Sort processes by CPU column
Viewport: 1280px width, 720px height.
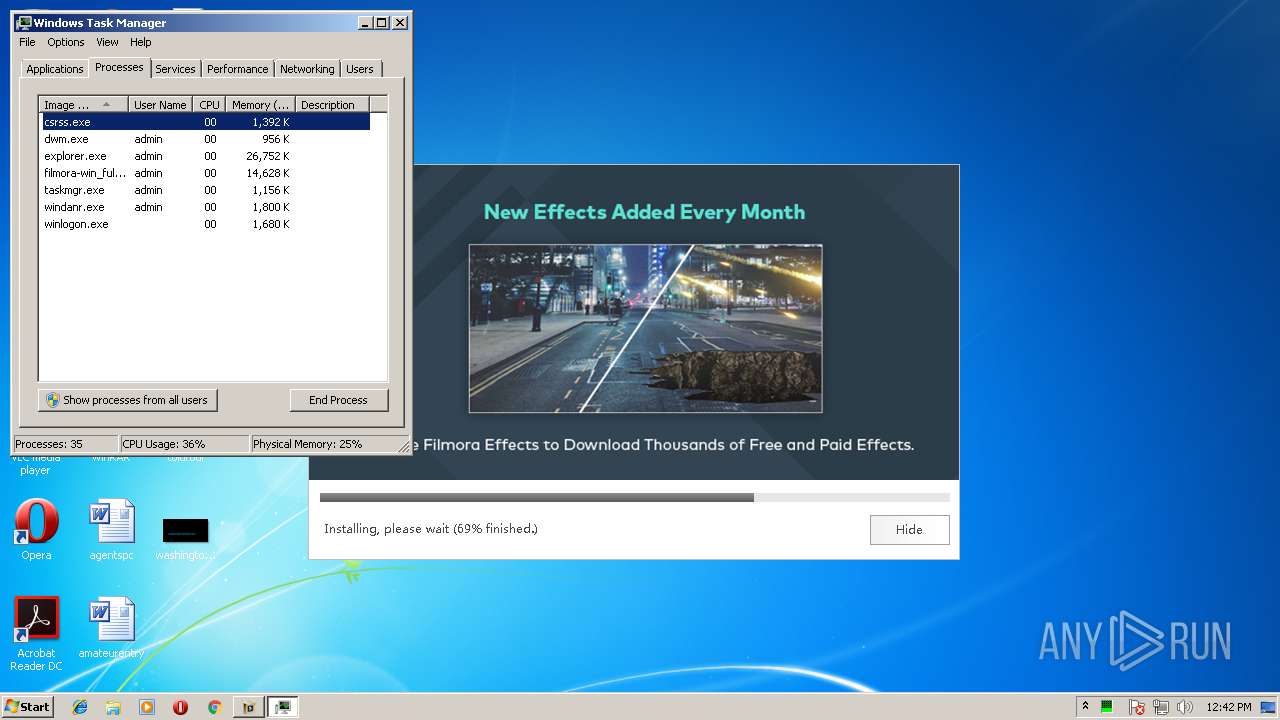209,105
